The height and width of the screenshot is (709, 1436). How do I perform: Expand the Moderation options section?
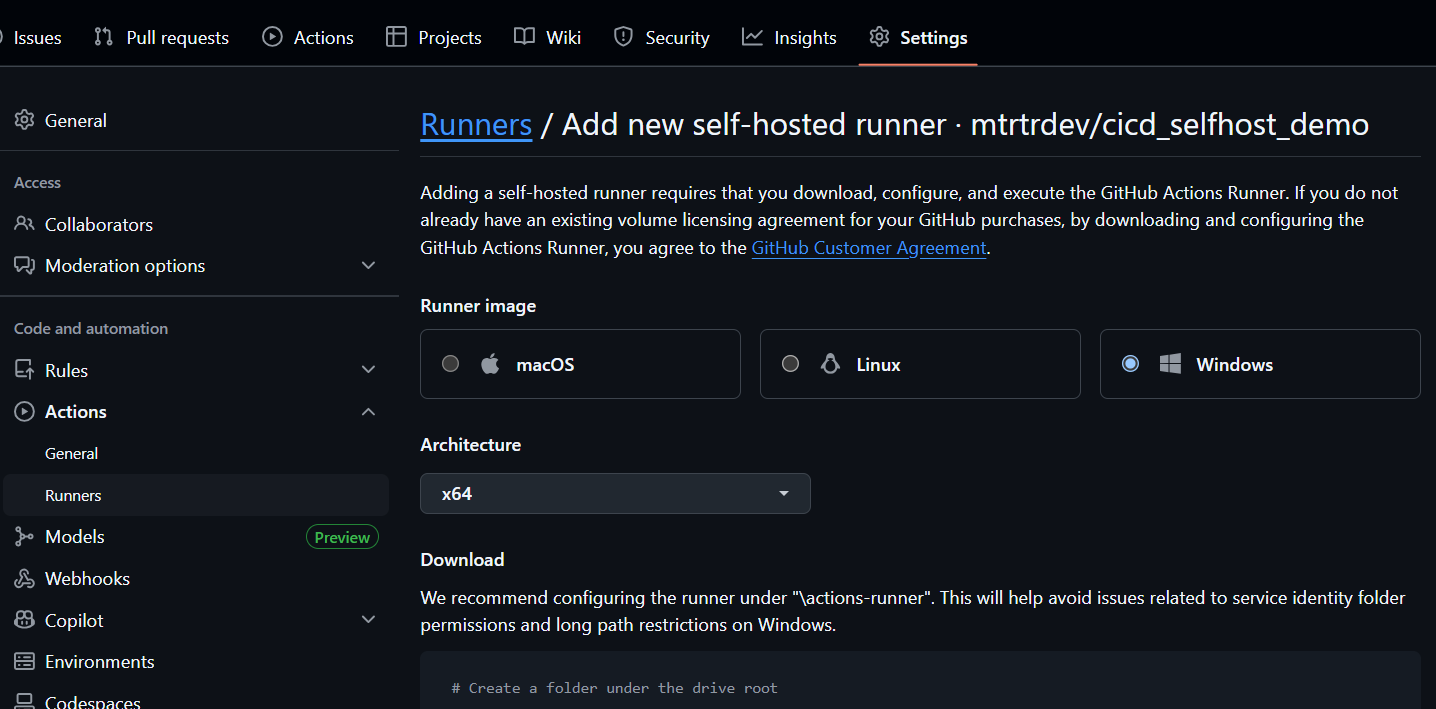pyautogui.click(x=368, y=265)
